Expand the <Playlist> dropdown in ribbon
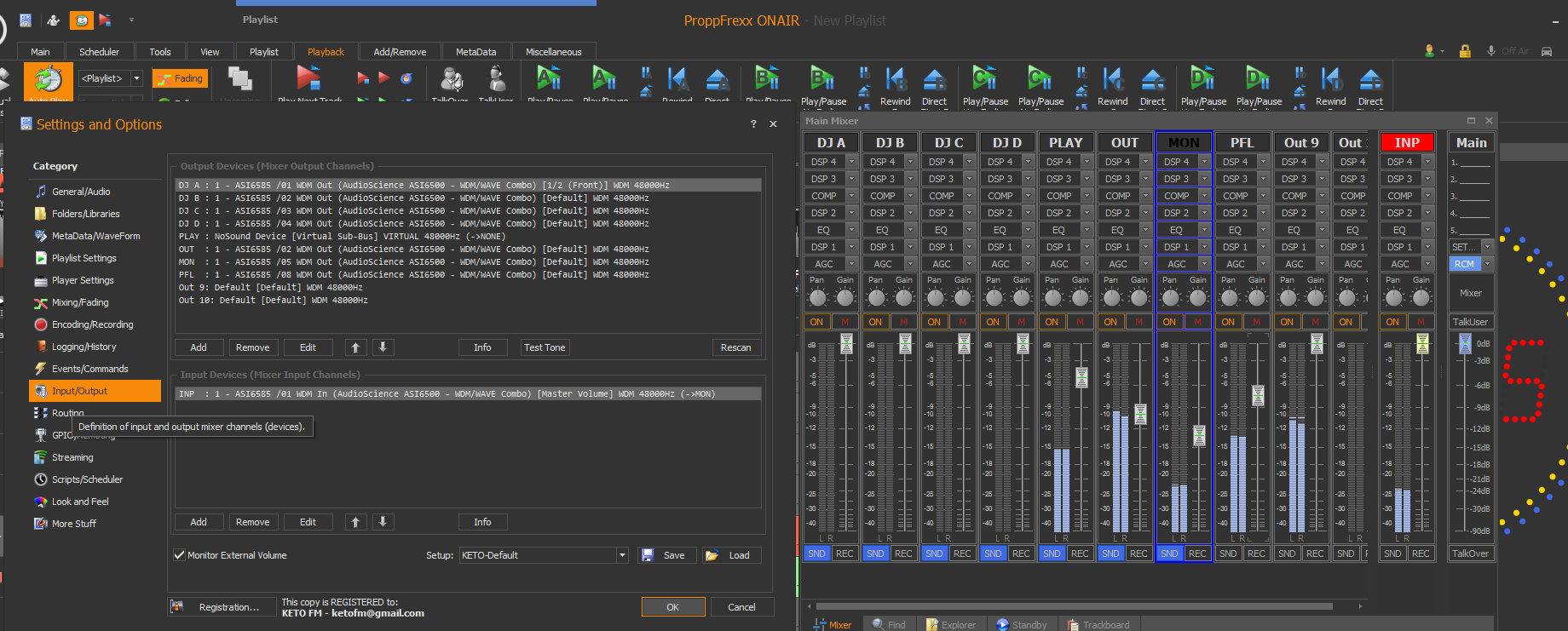1568x631 pixels. pos(136,78)
